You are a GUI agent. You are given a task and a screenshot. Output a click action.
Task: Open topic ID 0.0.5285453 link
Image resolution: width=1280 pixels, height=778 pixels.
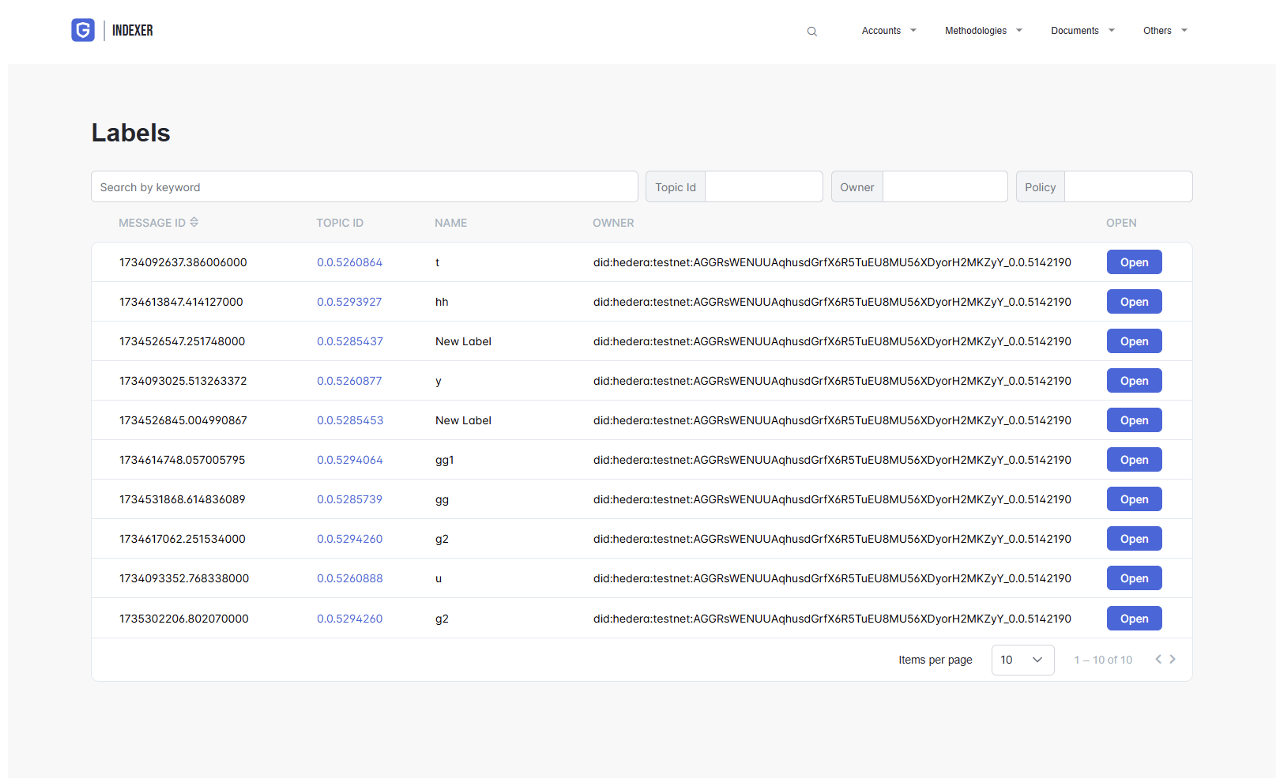[x=350, y=421]
